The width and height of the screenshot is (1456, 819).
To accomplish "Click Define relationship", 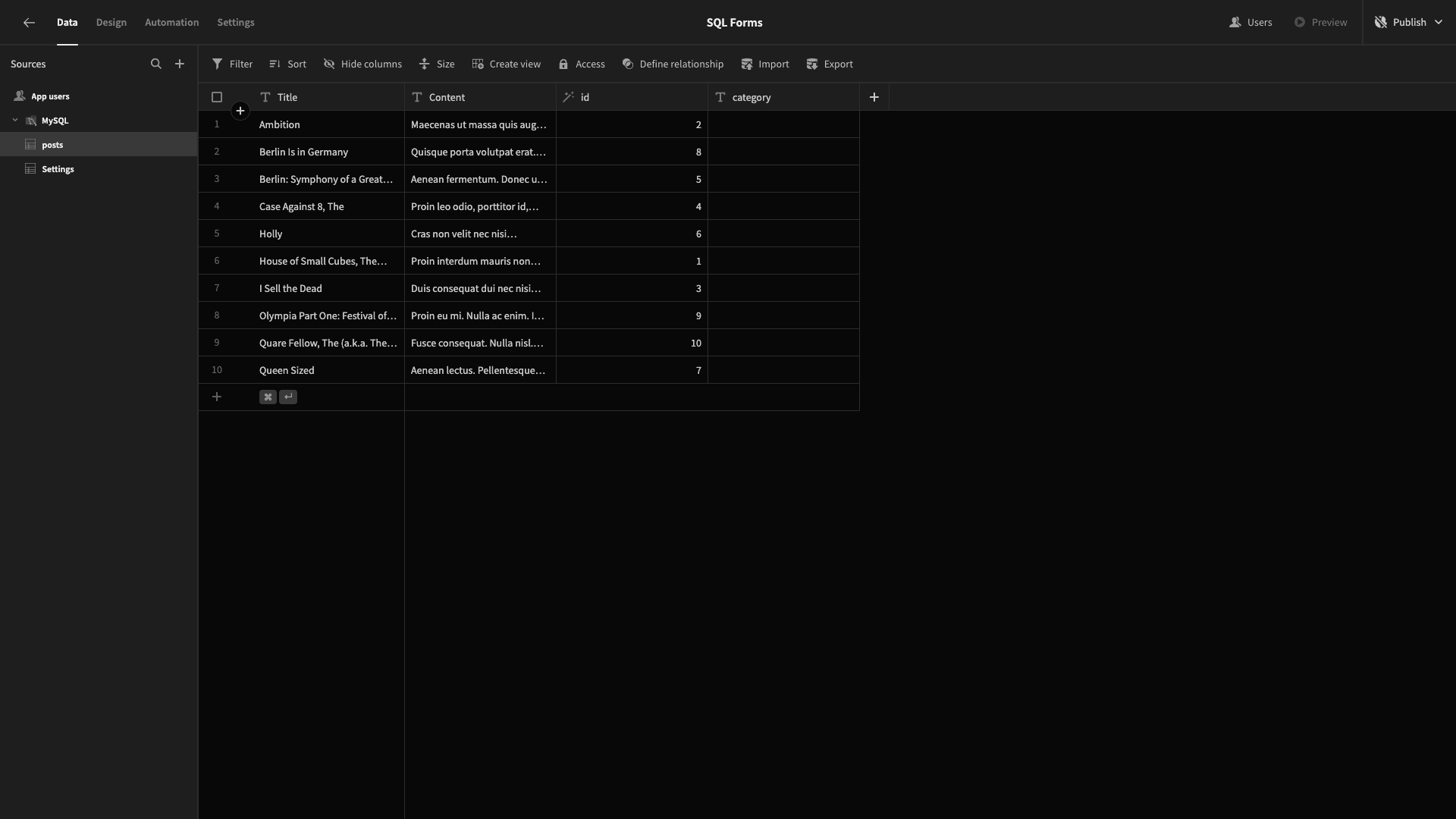I will point(673,64).
